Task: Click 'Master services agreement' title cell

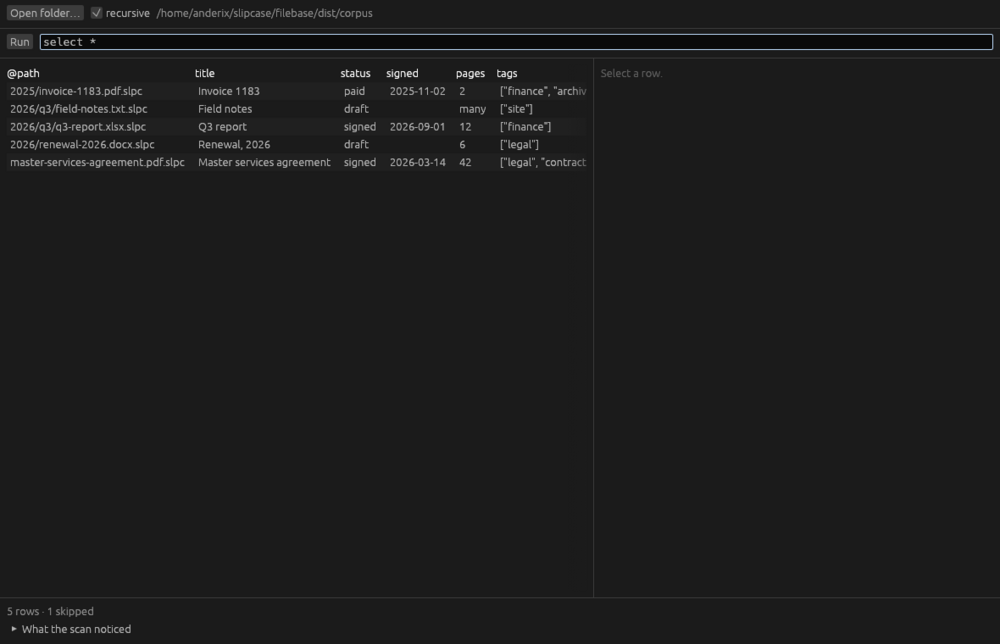Action: point(264,163)
